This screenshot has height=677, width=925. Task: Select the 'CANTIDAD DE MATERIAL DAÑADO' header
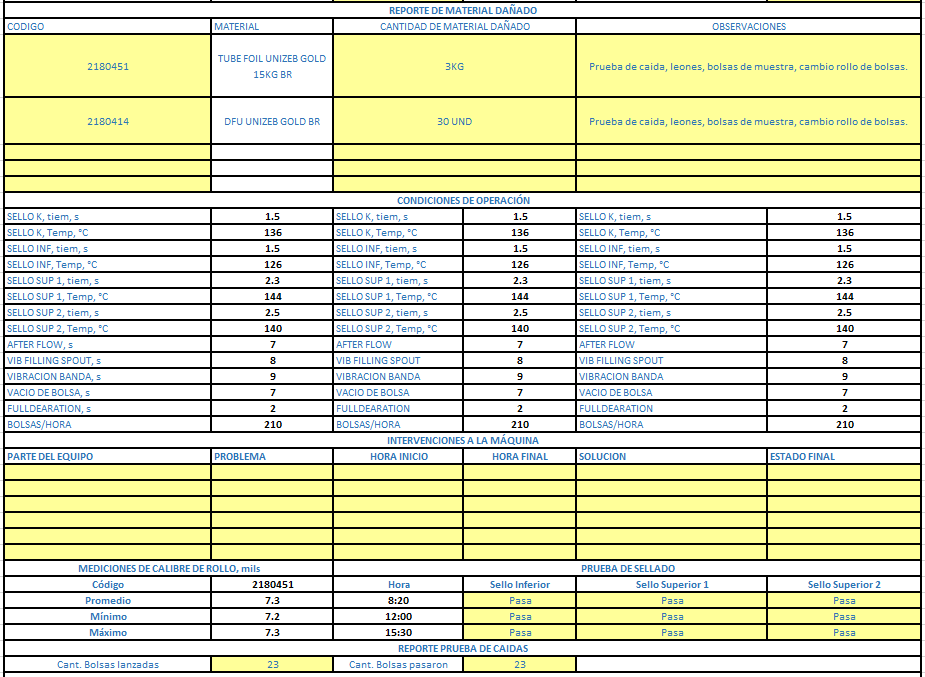(x=454, y=27)
